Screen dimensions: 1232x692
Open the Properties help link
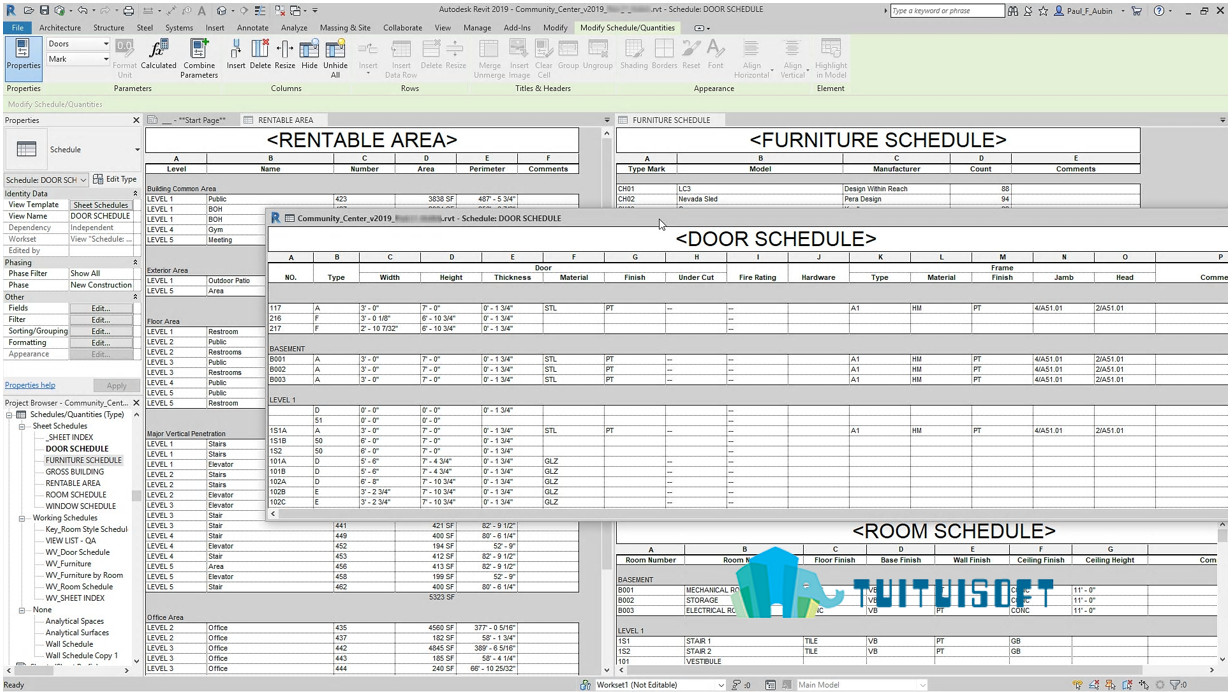[x=30, y=385]
